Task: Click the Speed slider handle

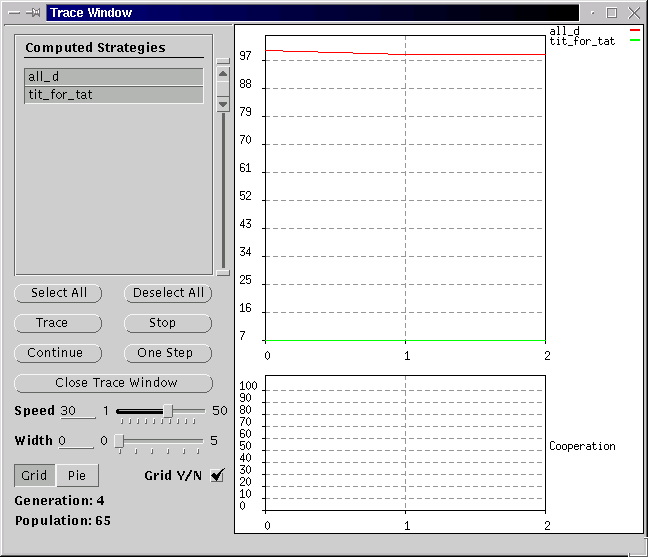Action: click(x=168, y=411)
